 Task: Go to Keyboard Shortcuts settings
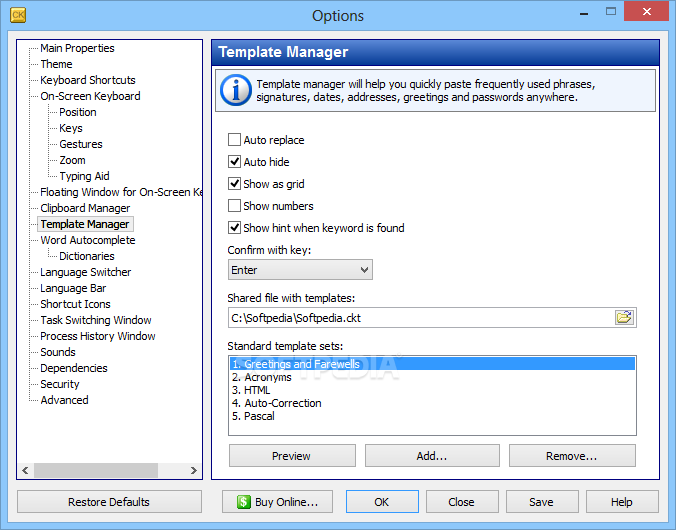(x=88, y=80)
